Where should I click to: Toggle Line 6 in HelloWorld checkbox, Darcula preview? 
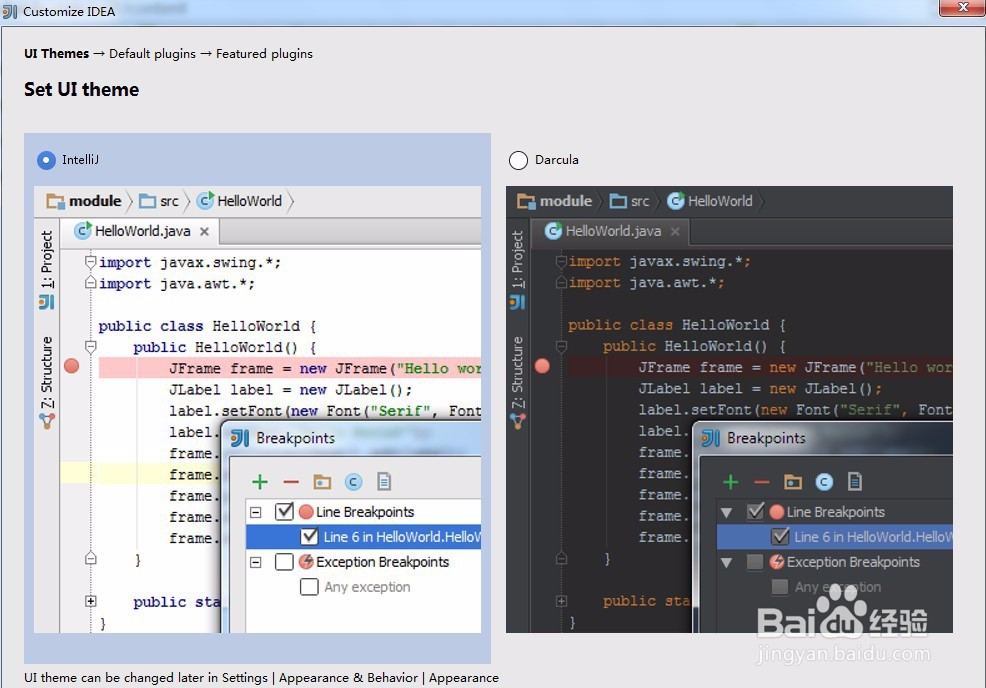tap(780, 536)
